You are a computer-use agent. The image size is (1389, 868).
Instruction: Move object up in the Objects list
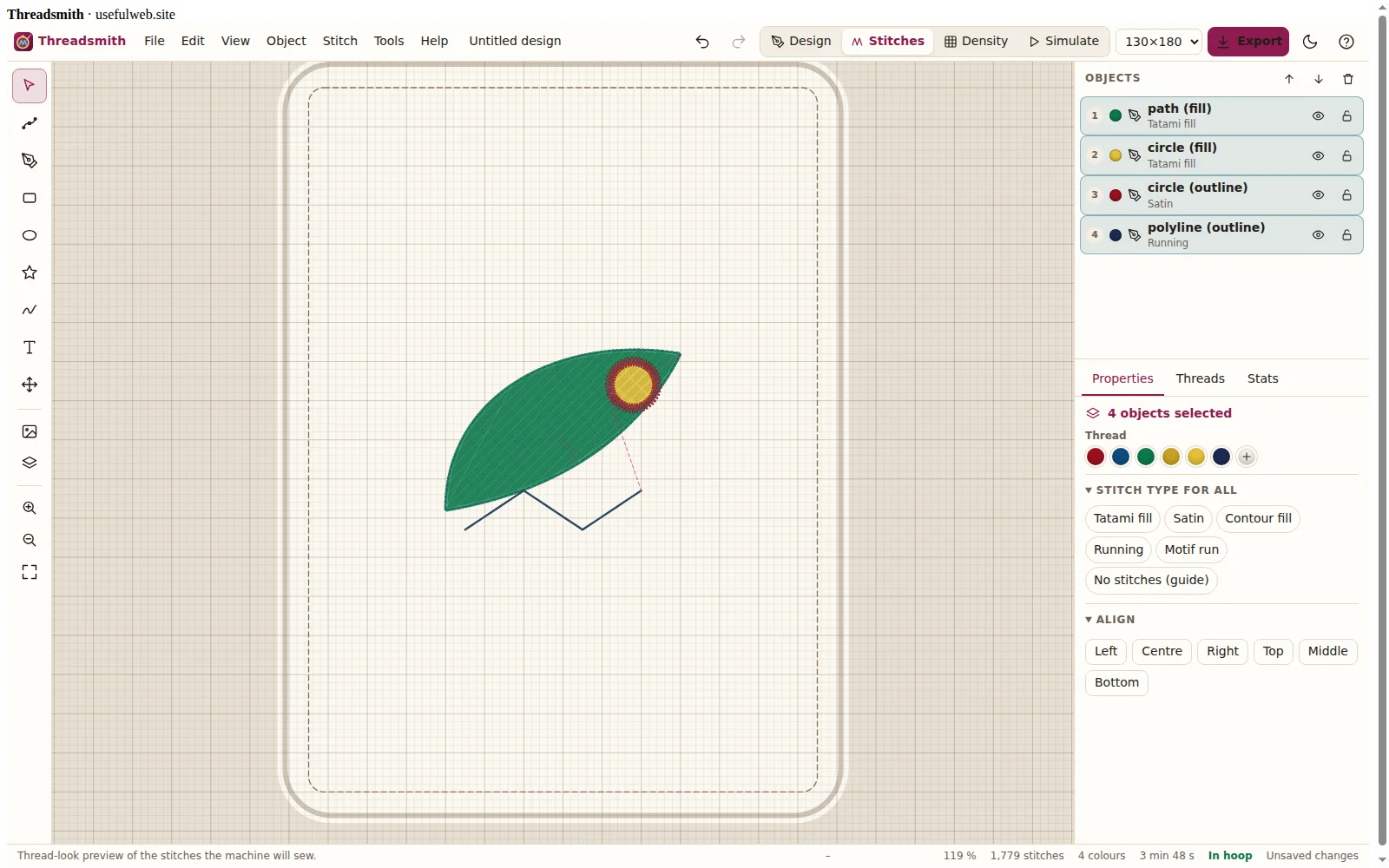click(x=1289, y=79)
